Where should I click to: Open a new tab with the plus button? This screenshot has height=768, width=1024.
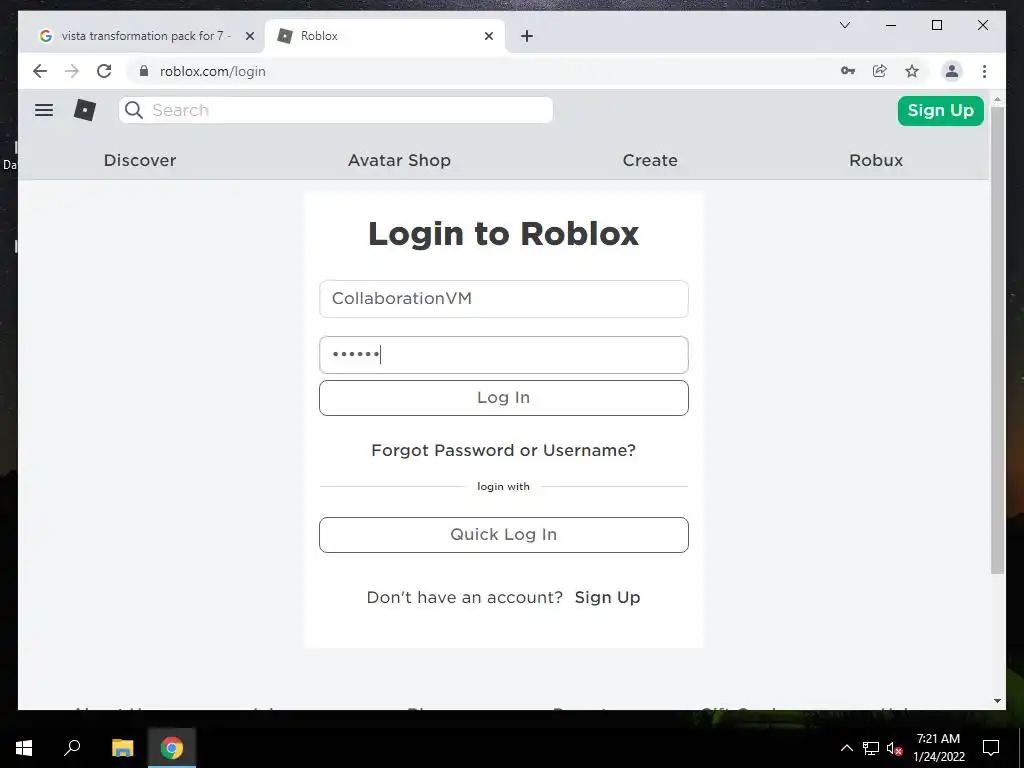pyautogui.click(x=527, y=36)
